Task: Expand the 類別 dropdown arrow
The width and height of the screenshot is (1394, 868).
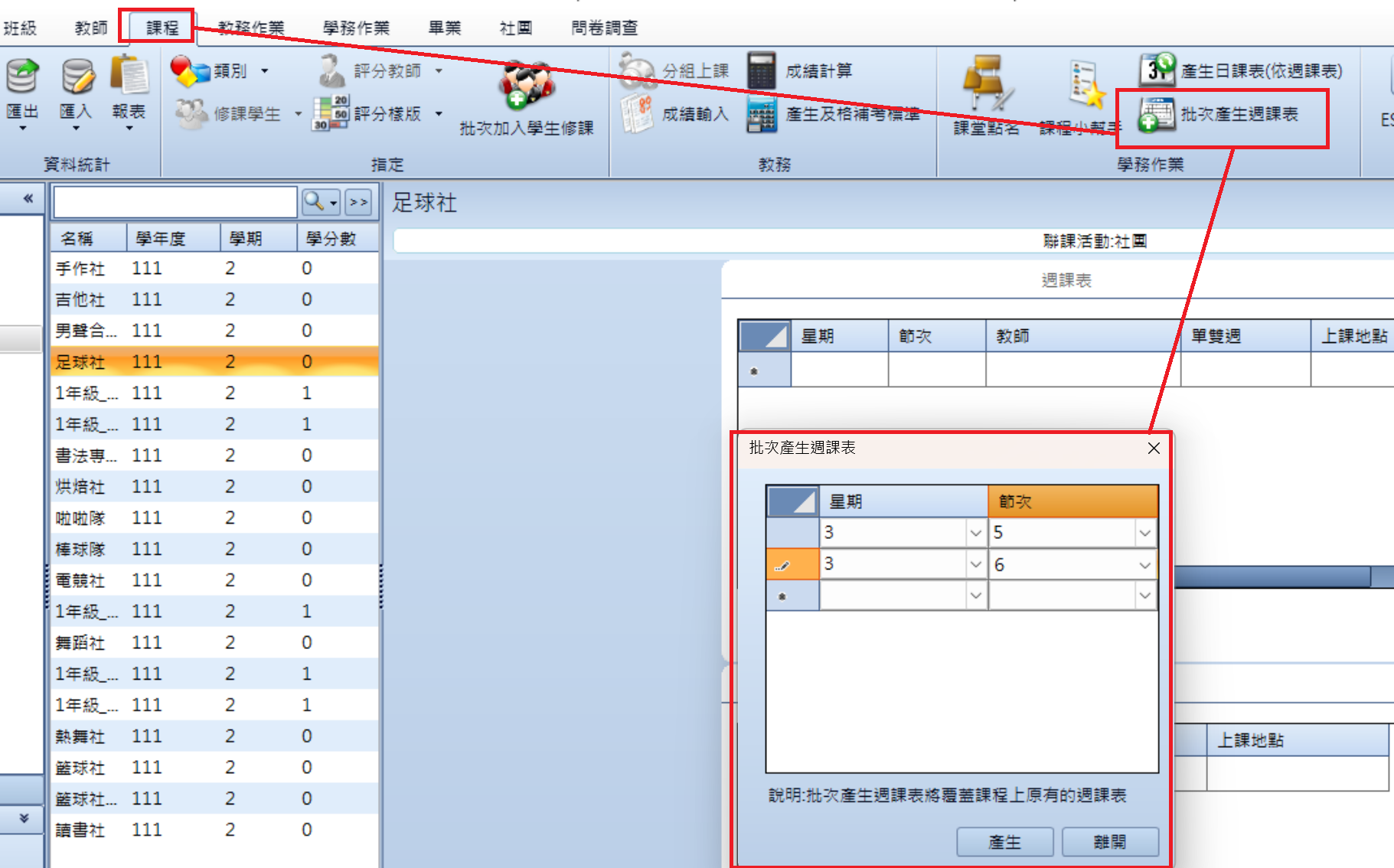Action: (265, 71)
